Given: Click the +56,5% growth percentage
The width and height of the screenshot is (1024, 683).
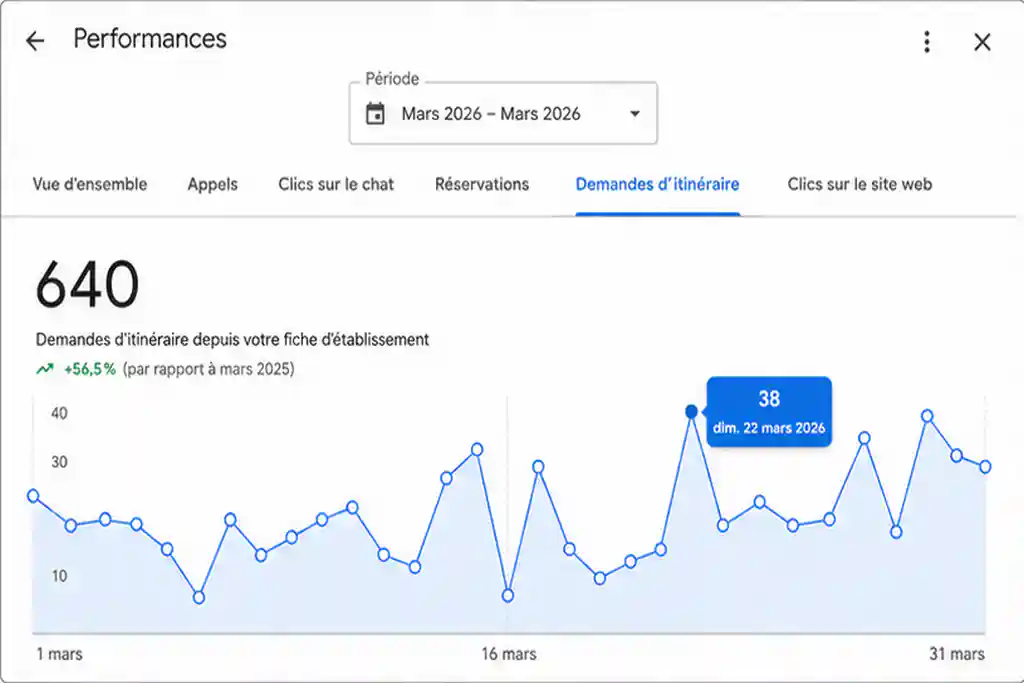Looking at the screenshot, I should click(90, 369).
